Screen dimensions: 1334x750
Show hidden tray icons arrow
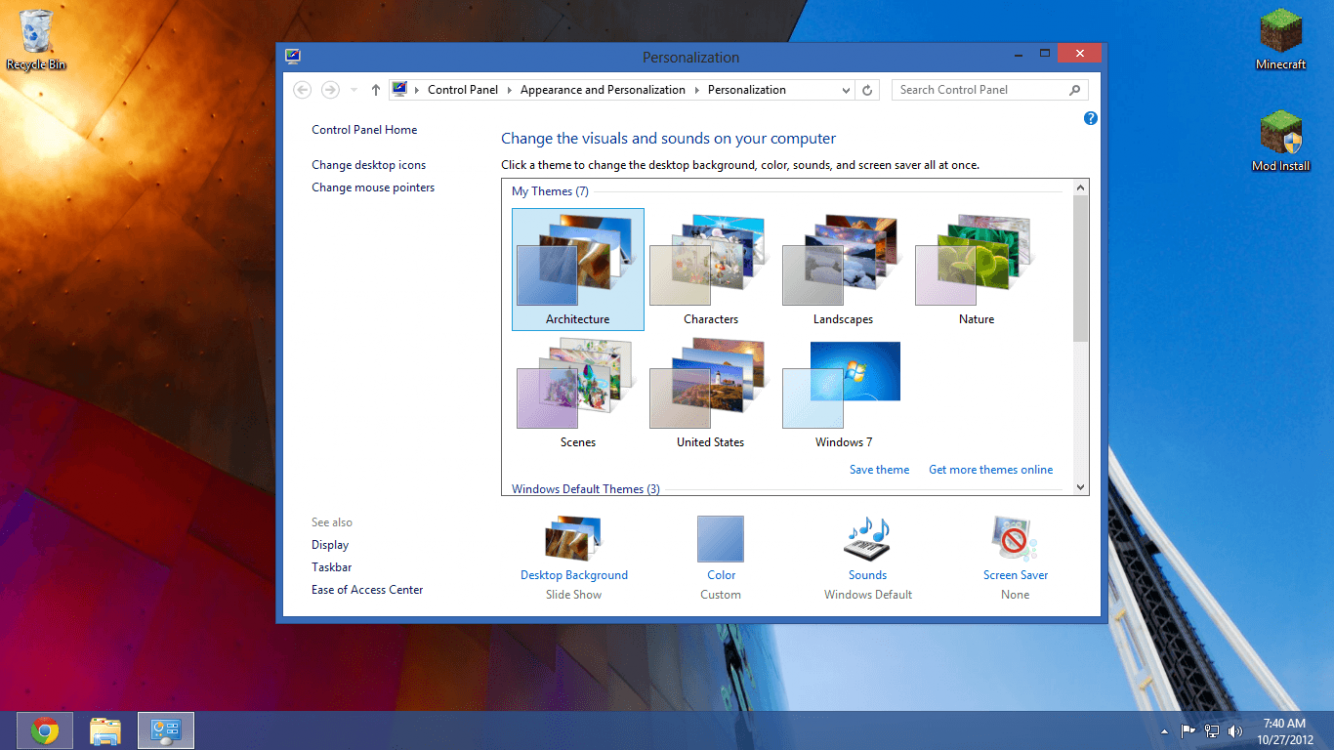click(x=1164, y=732)
